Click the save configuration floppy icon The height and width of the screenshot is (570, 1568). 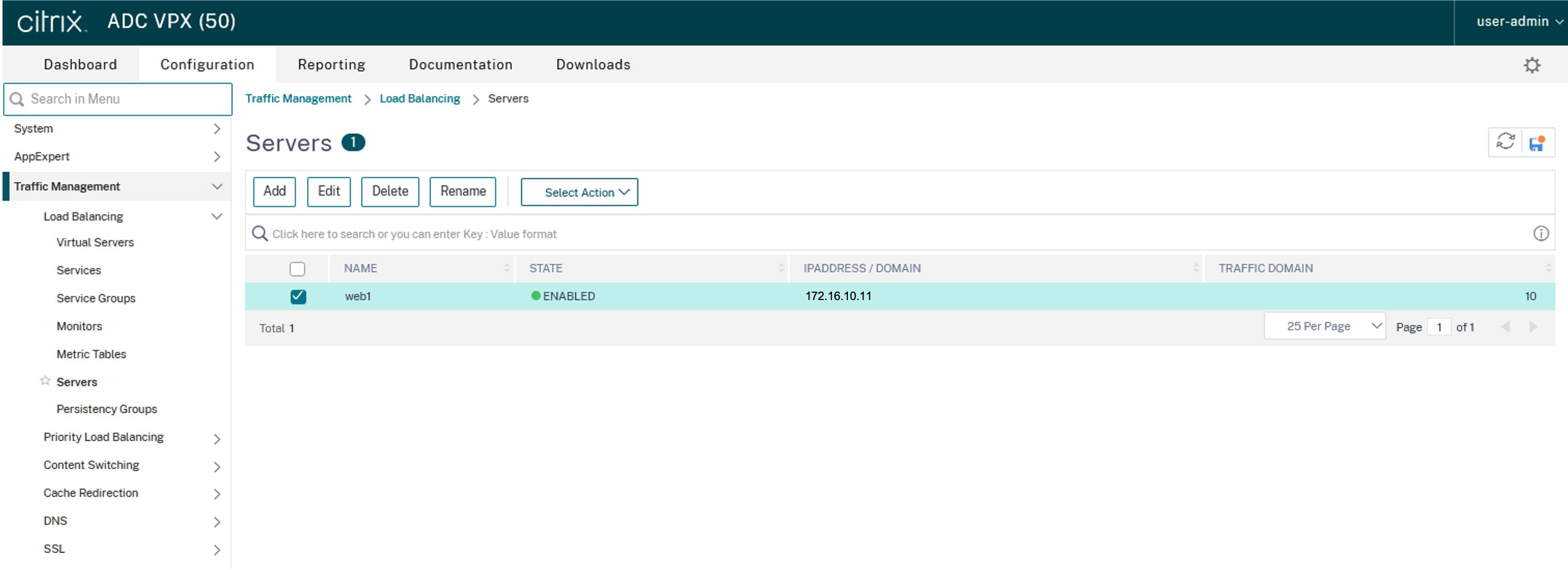tap(1537, 143)
